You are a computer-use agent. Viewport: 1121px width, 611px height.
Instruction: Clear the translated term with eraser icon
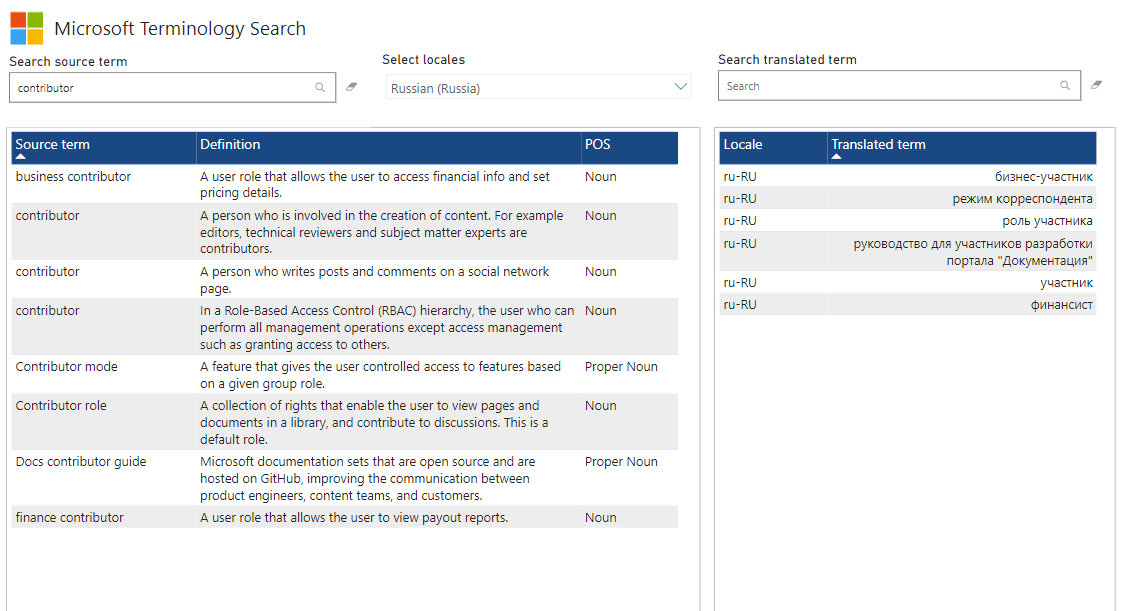tap(1097, 84)
